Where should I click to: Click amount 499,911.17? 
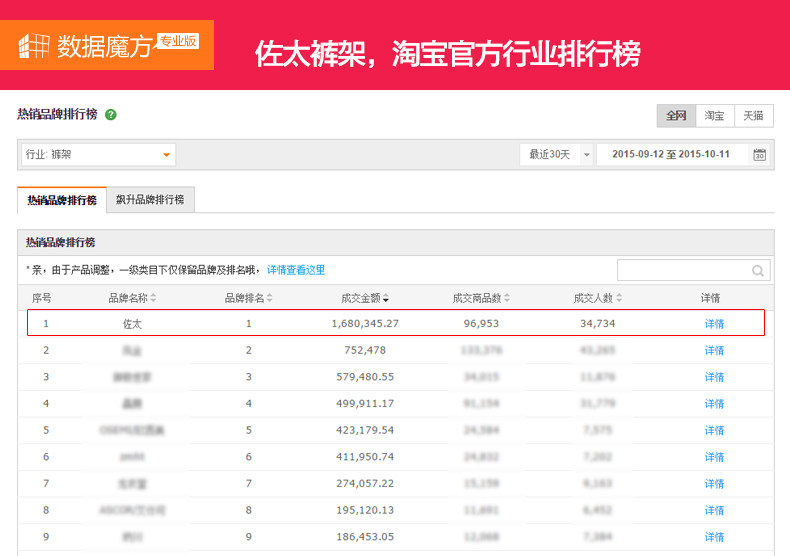[x=365, y=403]
